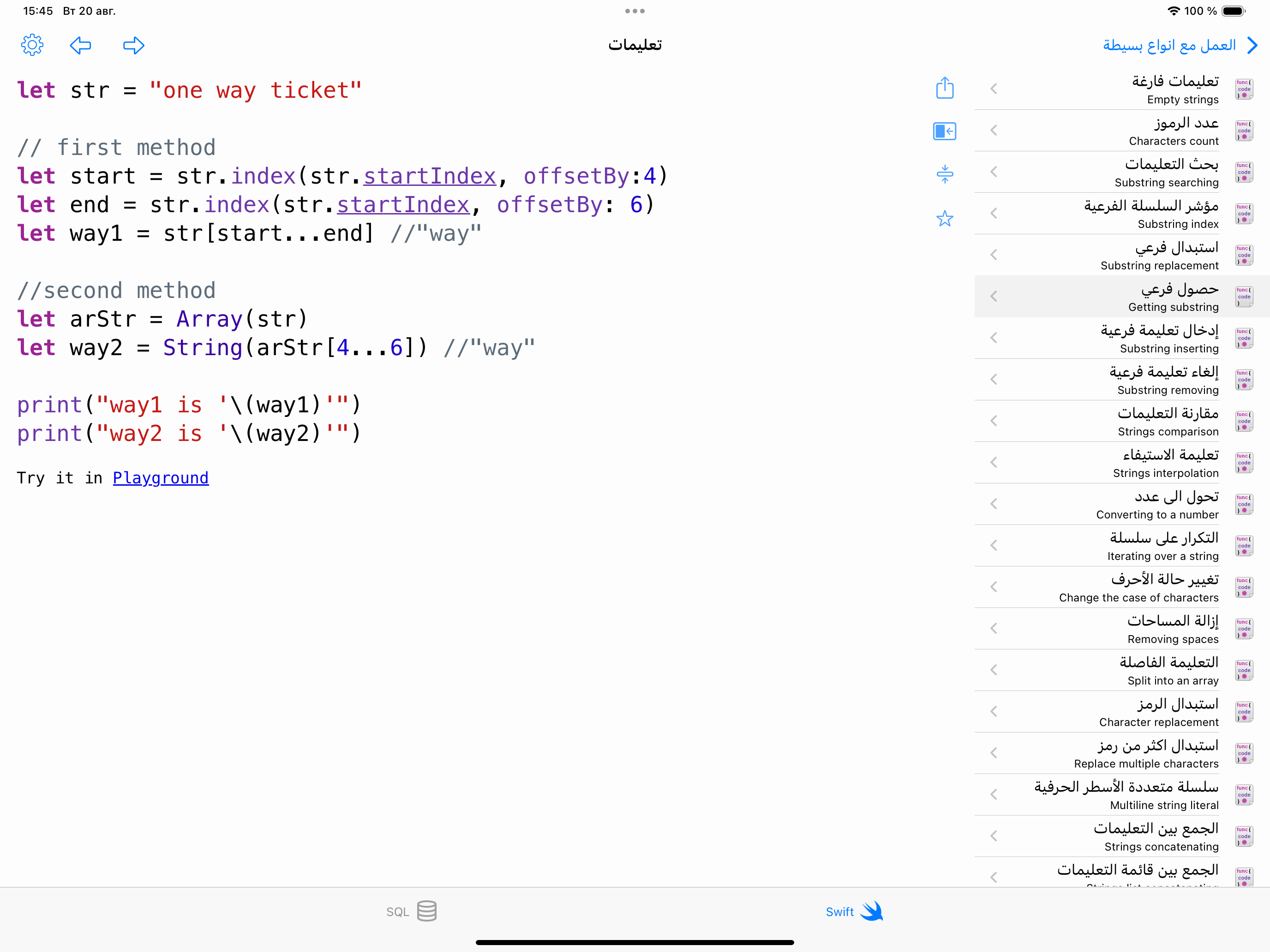Open the Substring inserting item

(1122, 338)
